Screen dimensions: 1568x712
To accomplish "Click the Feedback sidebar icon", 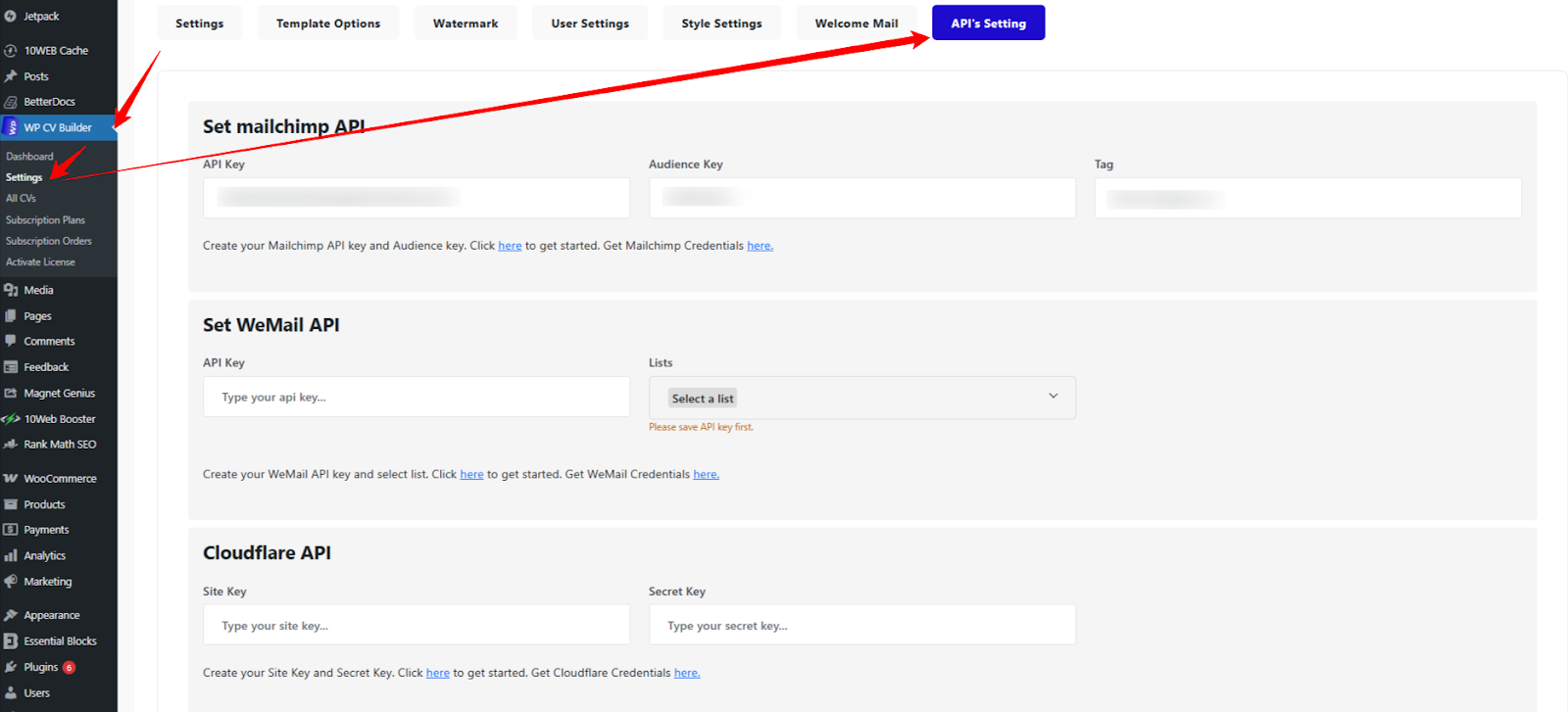I will pyautogui.click(x=11, y=367).
